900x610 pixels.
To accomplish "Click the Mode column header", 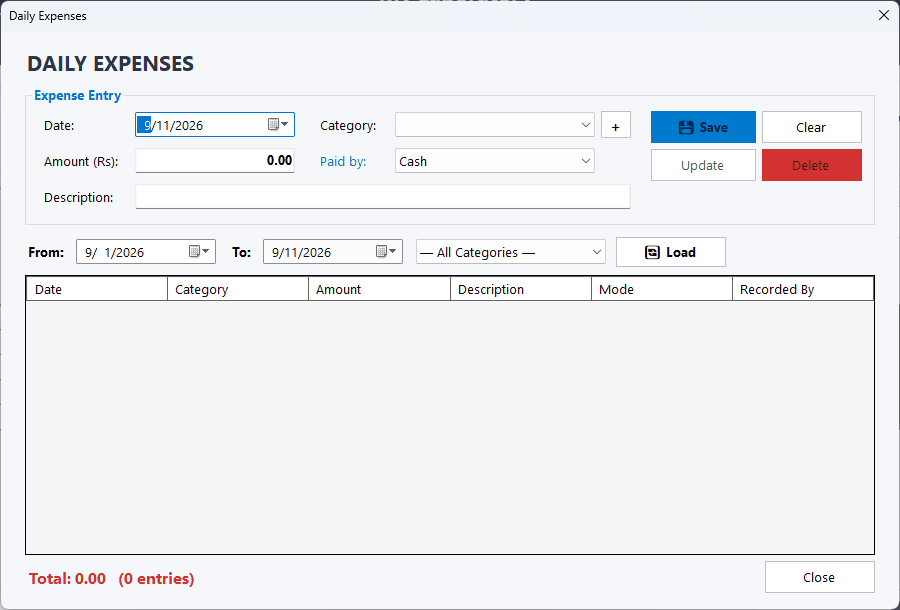I will click(x=662, y=289).
